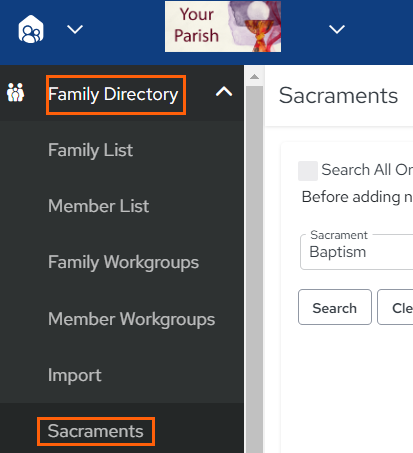Viewport: 413px width, 453px height.
Task: Collapse the Family Directory section chevron
Action: [224, 92]
